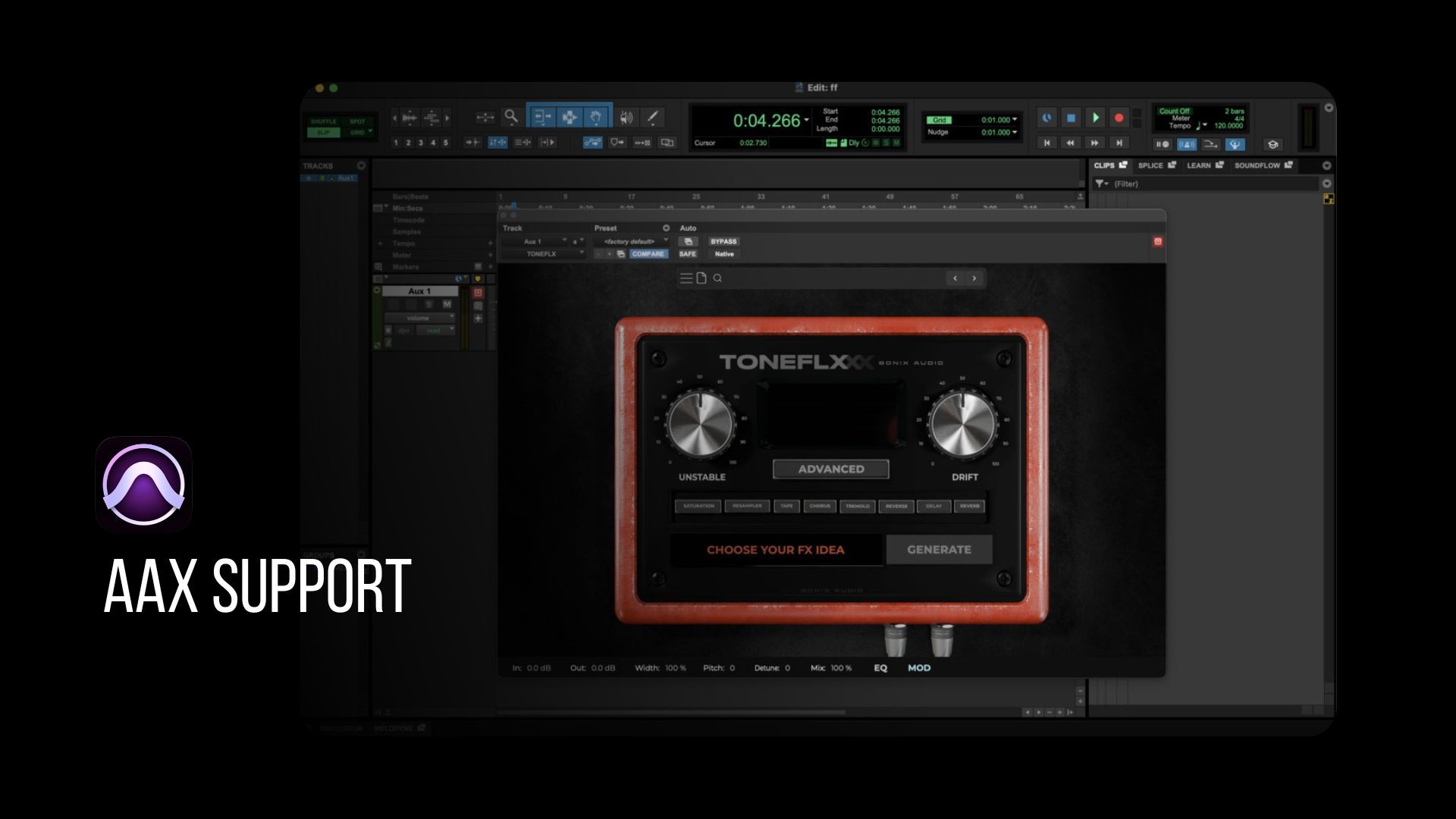
Task: Click the ADVANCED button
Action: point(831,469)
